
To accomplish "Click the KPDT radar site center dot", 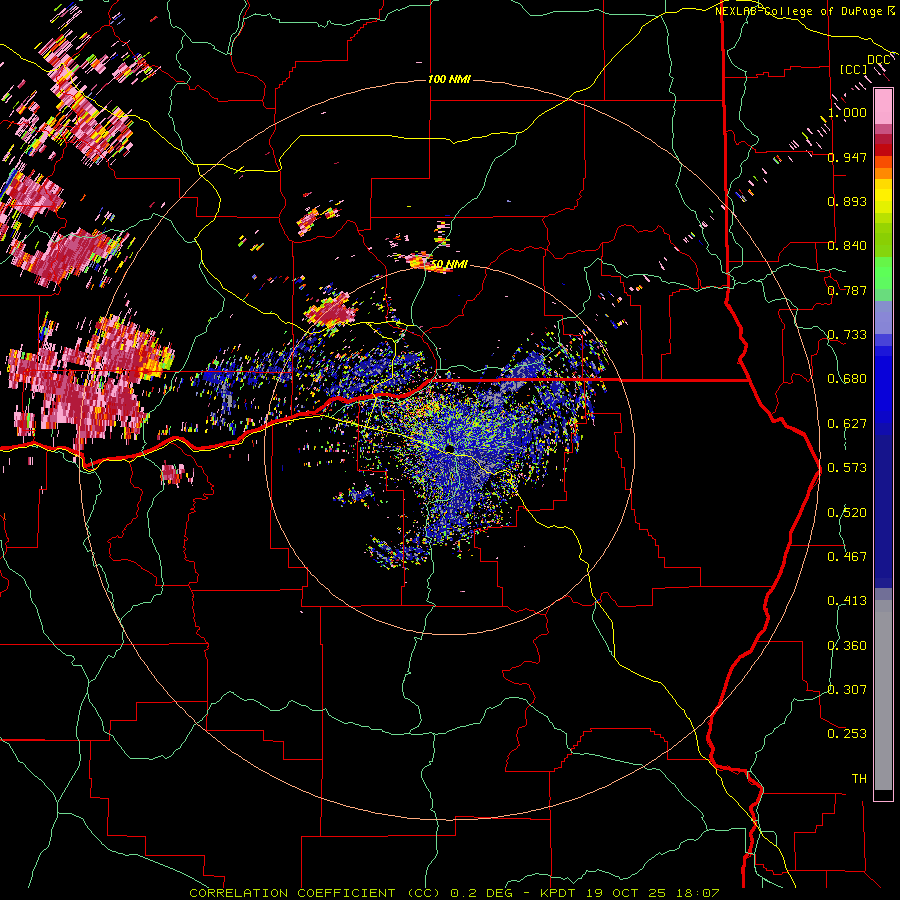I will pos(449,448).
